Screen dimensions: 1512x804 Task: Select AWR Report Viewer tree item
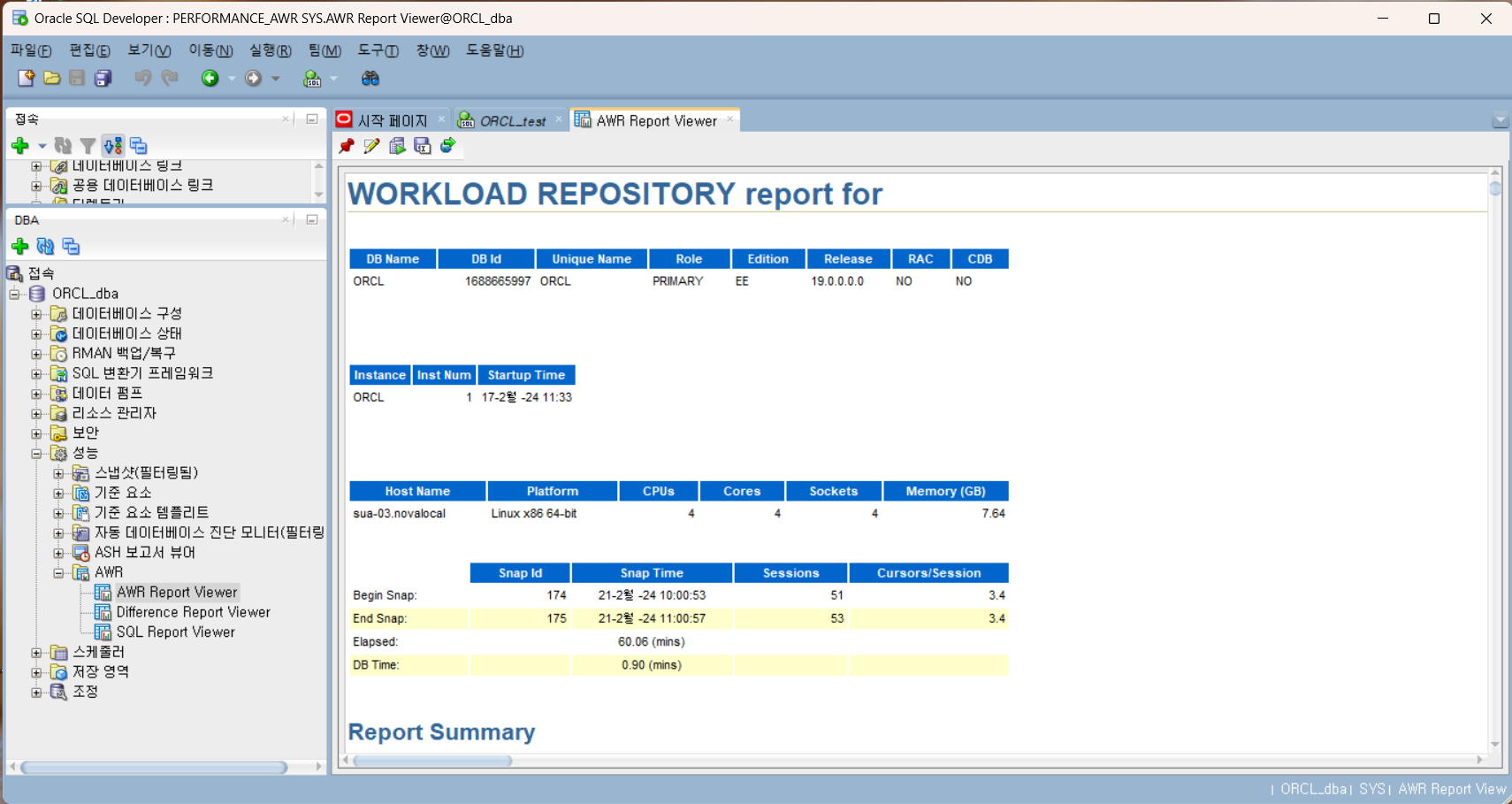177,593
